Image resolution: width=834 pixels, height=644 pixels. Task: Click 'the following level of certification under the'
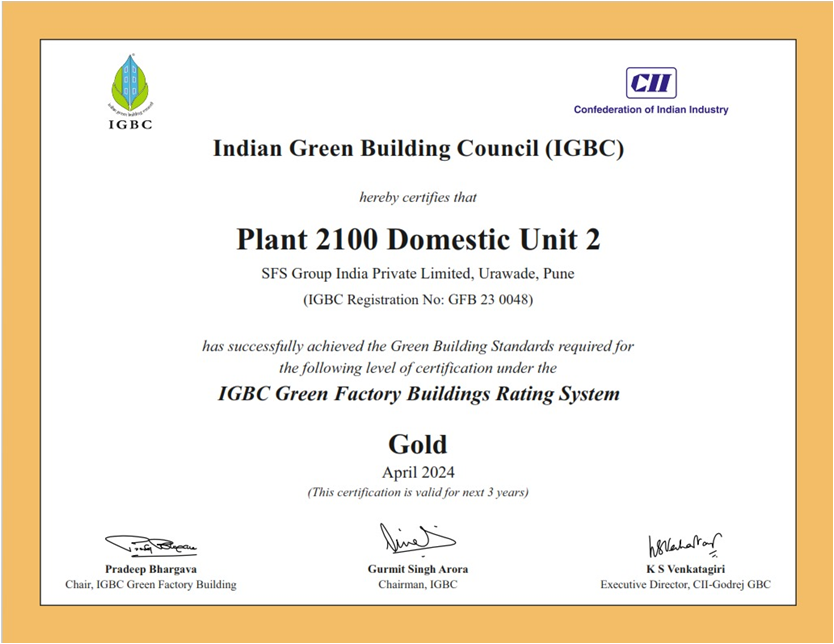tap(418, 368)
